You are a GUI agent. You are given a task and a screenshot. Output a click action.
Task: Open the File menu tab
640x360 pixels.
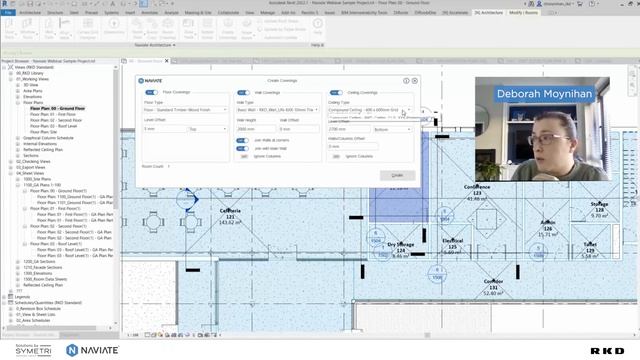(x=8, y=13)
